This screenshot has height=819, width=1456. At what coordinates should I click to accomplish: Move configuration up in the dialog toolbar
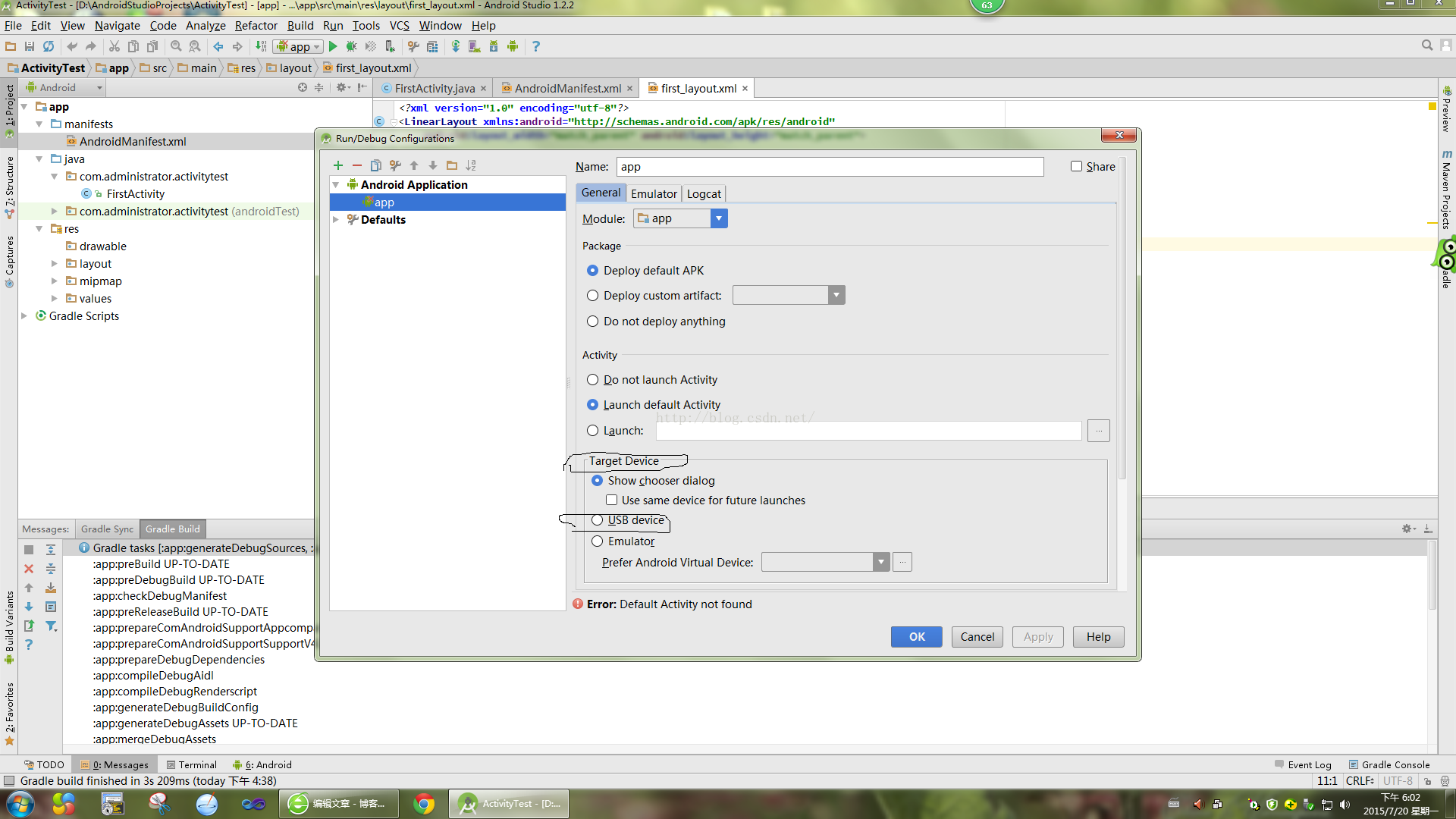pos(414,165)
